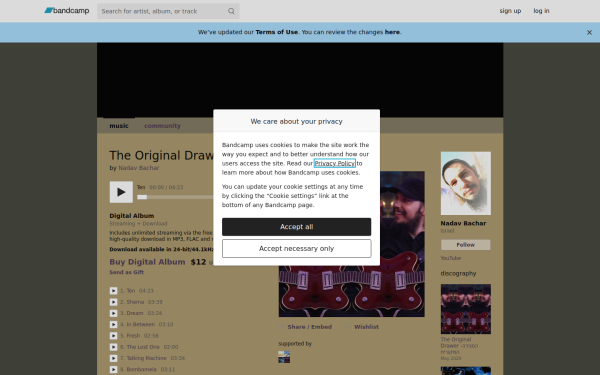This screenshot has width=600, height=375.
Task: Follow Nadav Bachar
Action: coord(466,245)
